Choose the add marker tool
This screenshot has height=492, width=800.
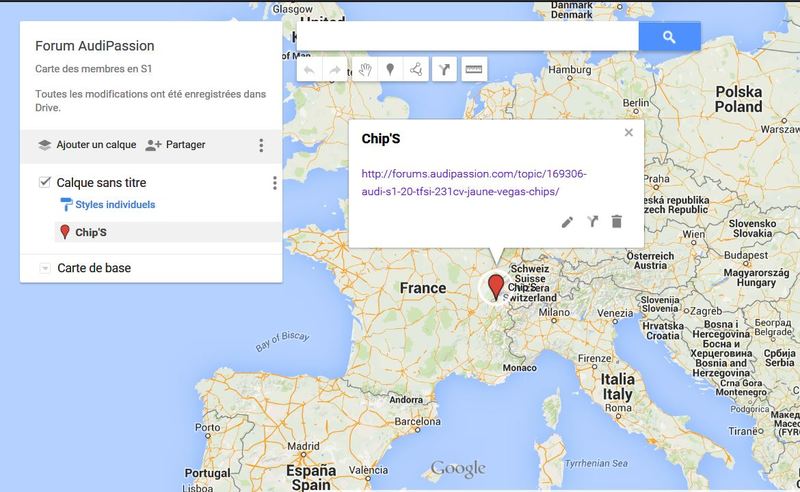pyautogui.click(x=389, y=70)
